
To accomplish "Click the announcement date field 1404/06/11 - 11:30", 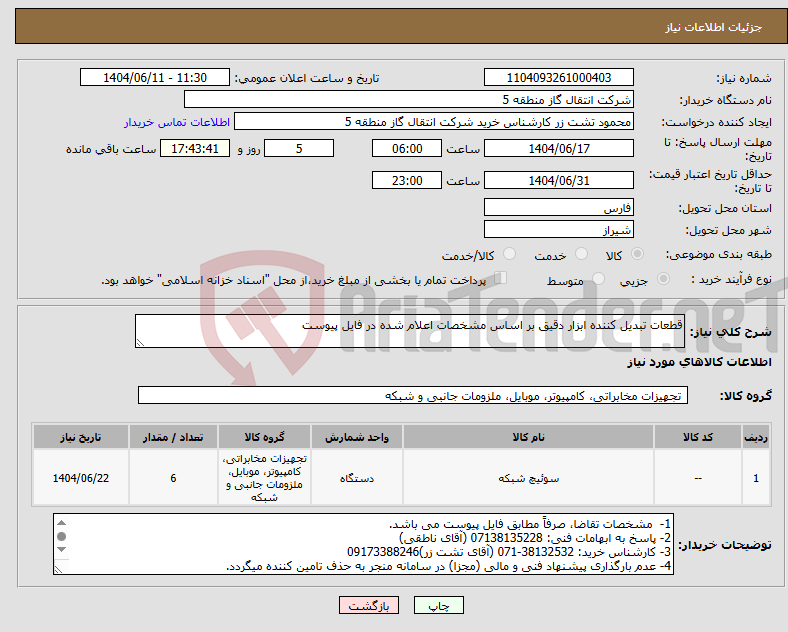I will click(x=155, y=78).
